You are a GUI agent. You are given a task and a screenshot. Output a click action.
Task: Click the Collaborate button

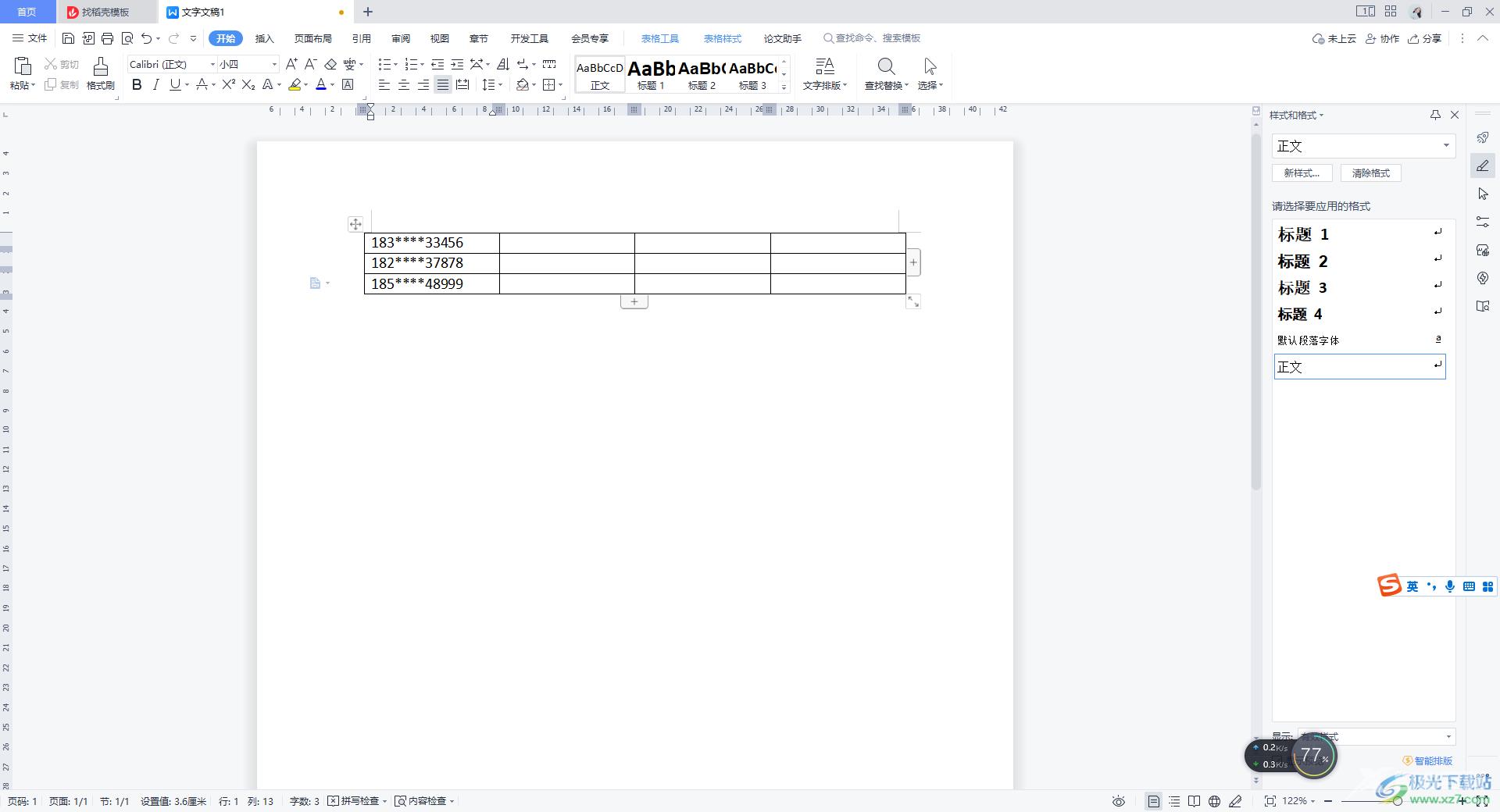pyautogui.click(x=1382, y=38)
